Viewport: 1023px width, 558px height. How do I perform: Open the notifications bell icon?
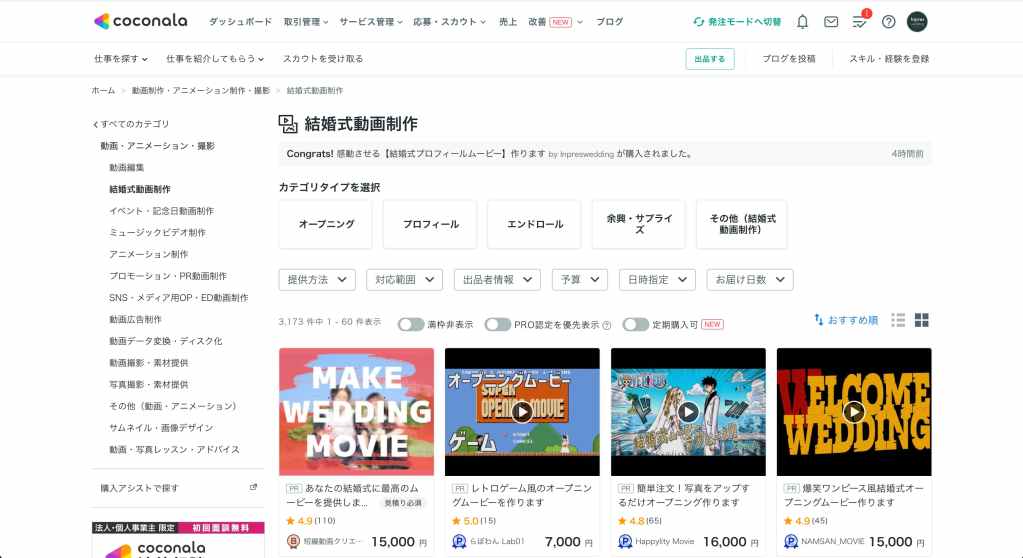click(x=802, y=21)
